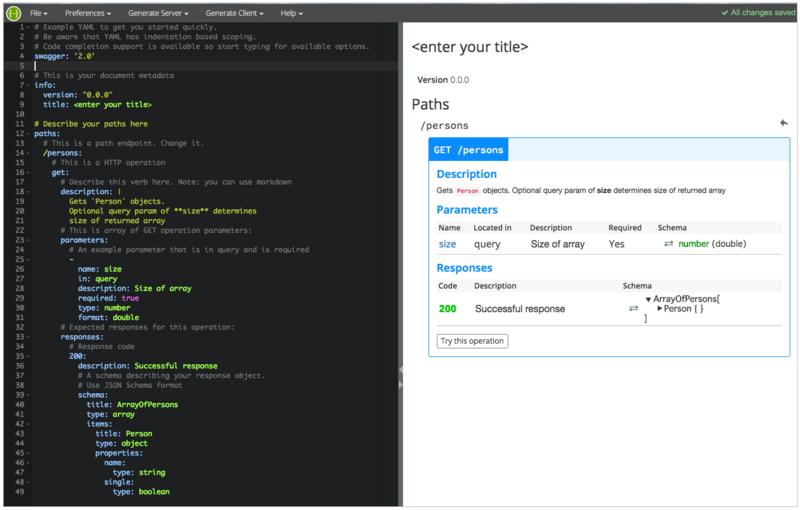Click the /persons path heading
The image size is (800, 510).
click(444, 125)
